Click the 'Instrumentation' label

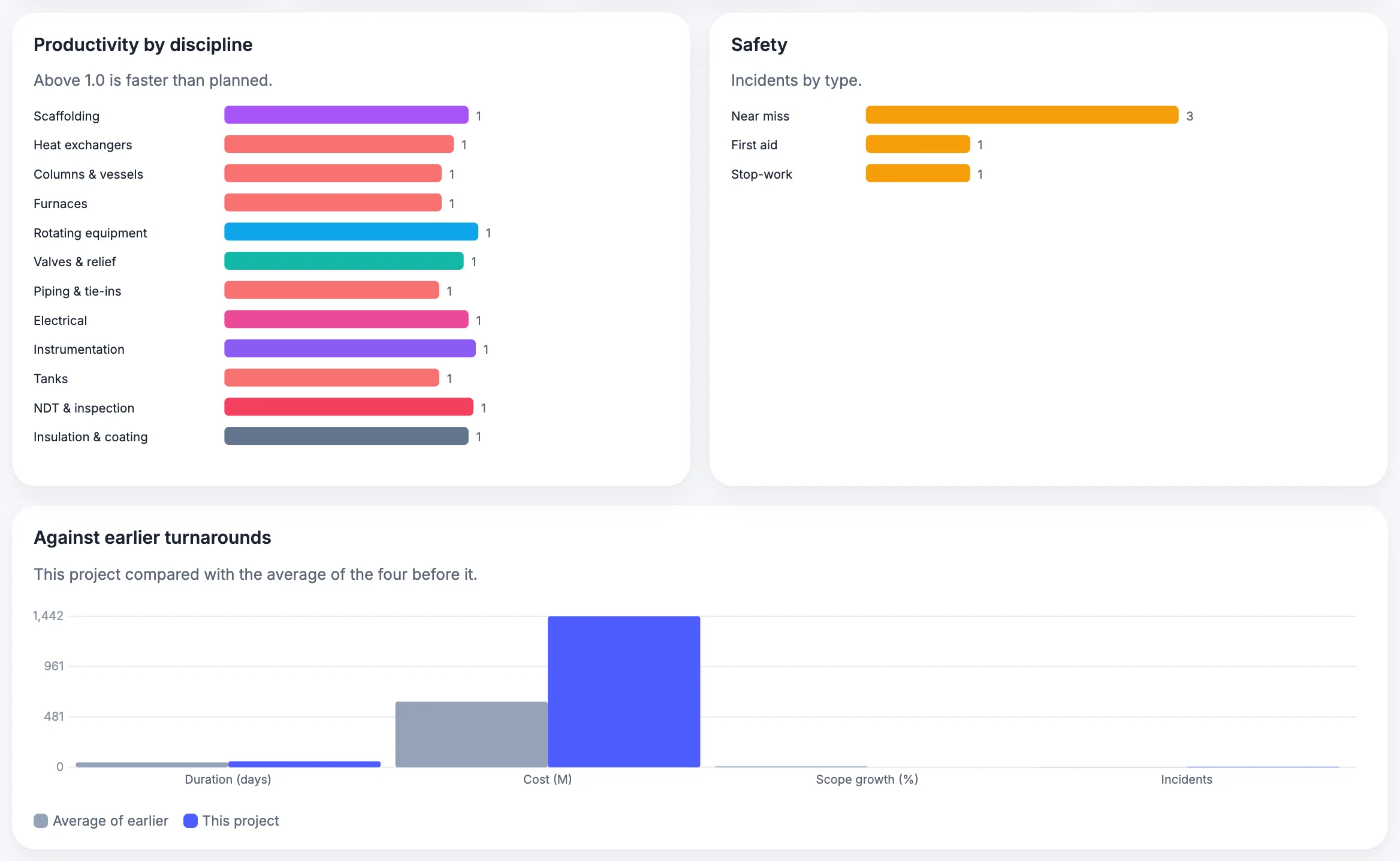pos(79,349)
